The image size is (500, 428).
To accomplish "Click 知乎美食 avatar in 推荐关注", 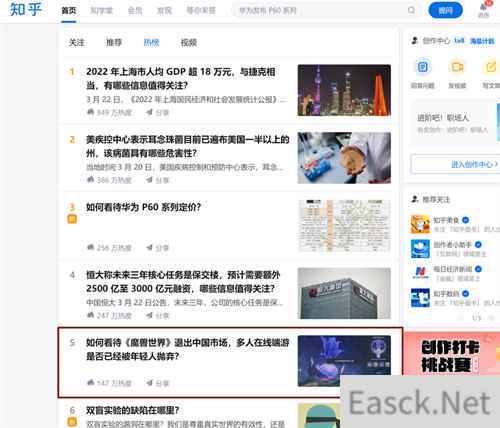I will (420, 224).
